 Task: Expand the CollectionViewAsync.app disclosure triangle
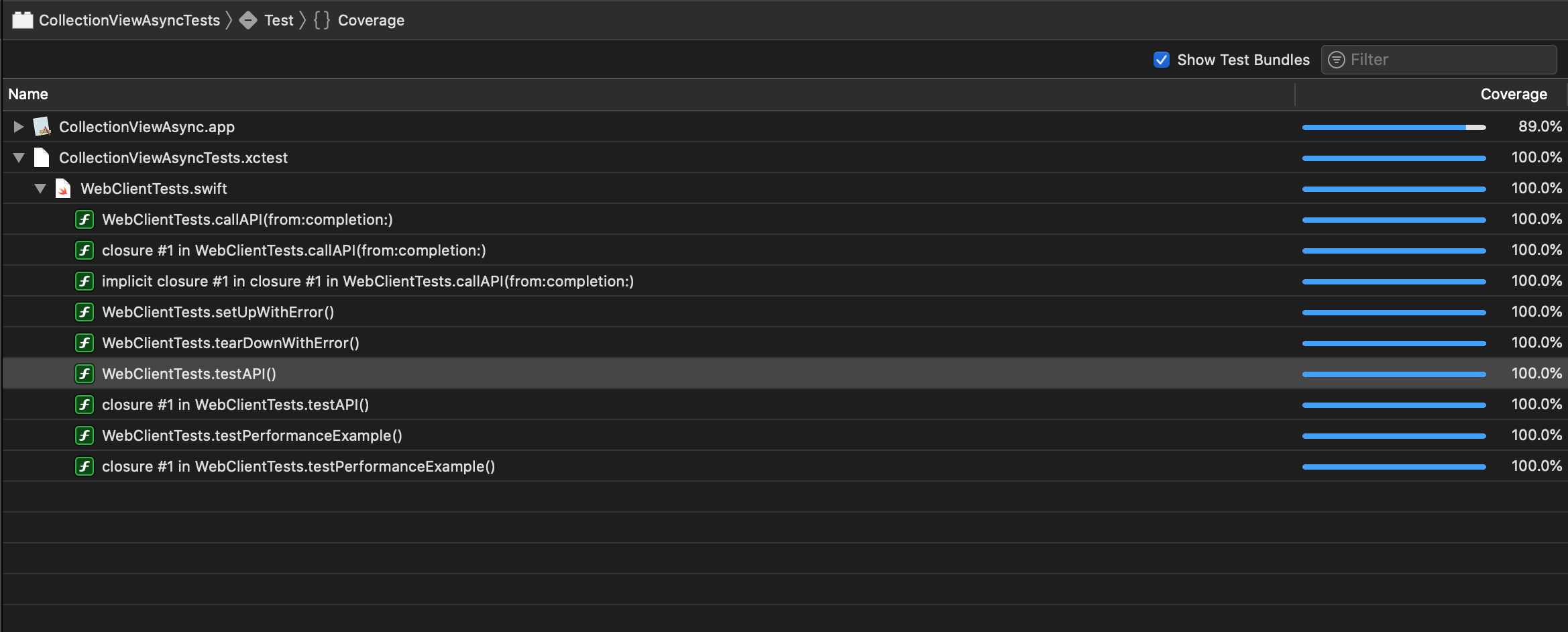[19, 126]
